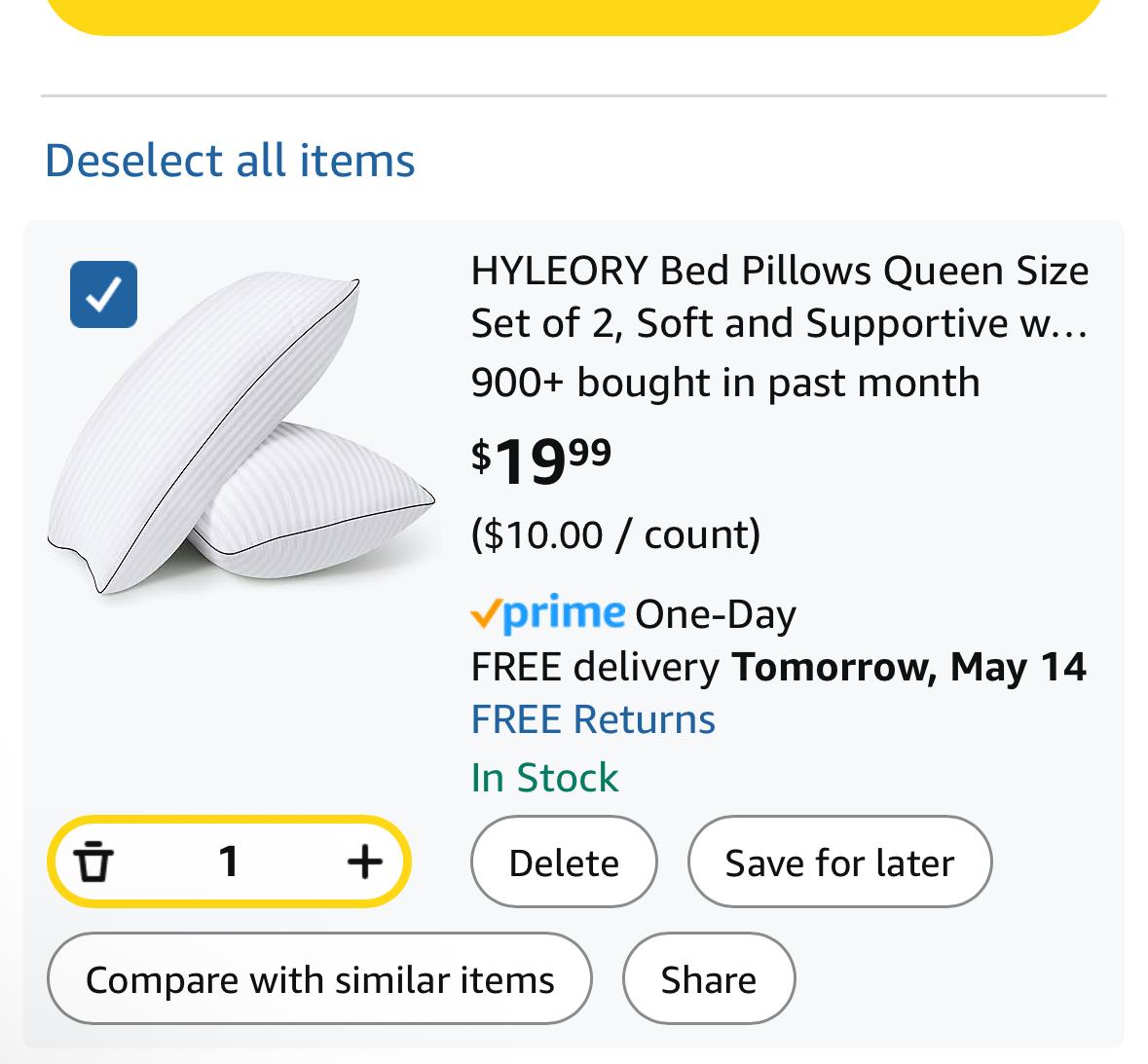Click the In Stock status text
The height and width of the screenshot is (1064, 1148).
tap(544, 778)
